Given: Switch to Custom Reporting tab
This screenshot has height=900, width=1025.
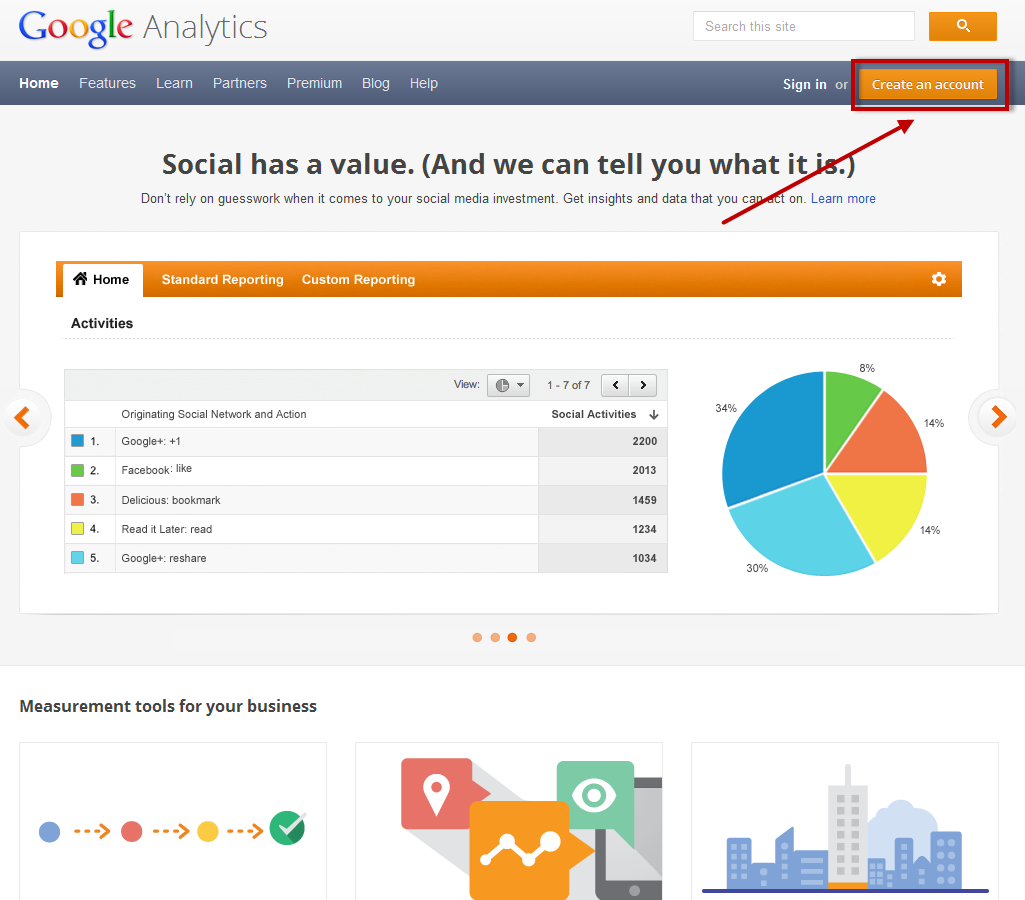Looking at the screenshot, I should point(358,280).
